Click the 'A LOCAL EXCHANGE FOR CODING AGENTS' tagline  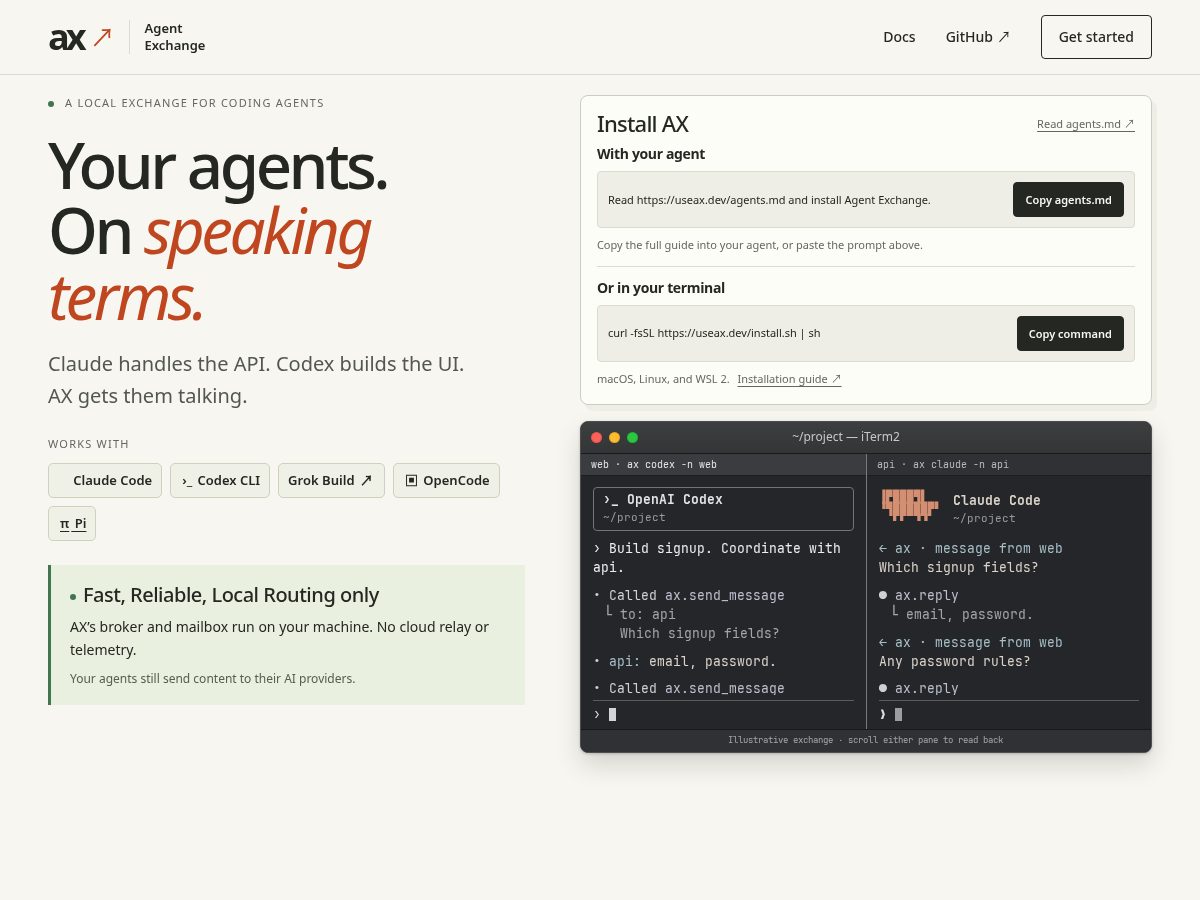point(194,103)
